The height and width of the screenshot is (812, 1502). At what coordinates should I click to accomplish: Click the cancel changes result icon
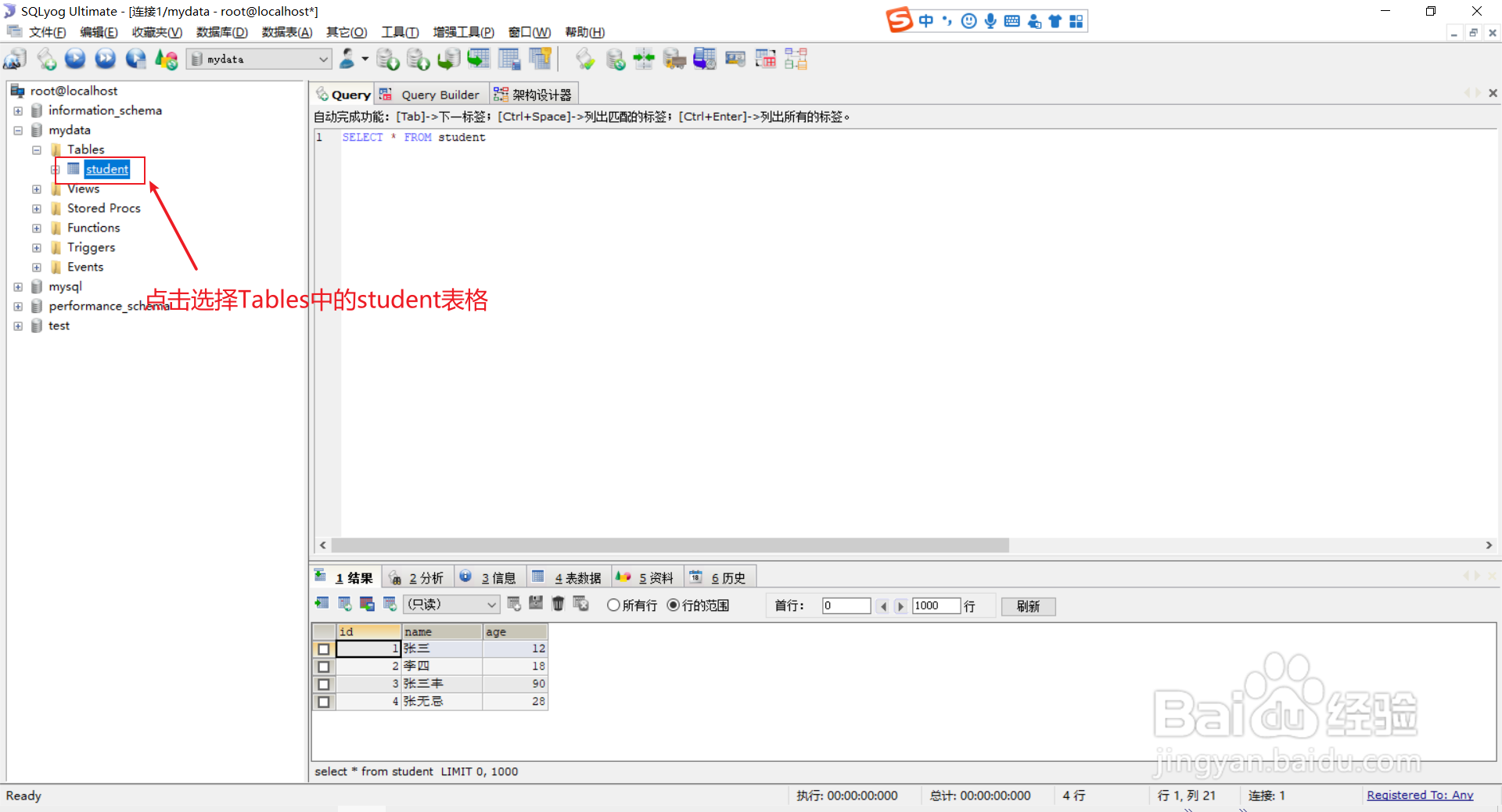tap(581, 604)
